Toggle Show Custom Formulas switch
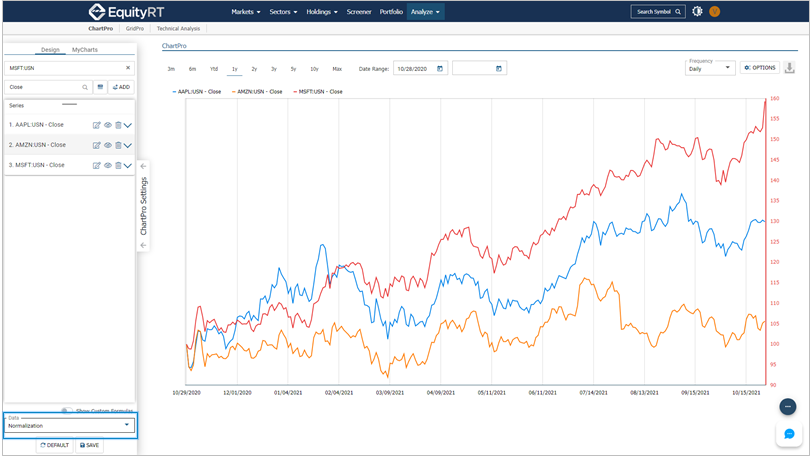810x456 pixels. [x=67, y=411]
